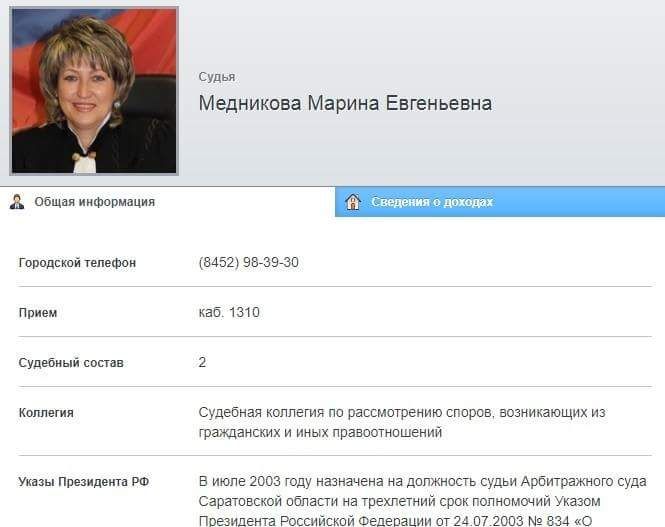Select the judicial panel number 2
This screenshot has width=665, height=527.
202,362
